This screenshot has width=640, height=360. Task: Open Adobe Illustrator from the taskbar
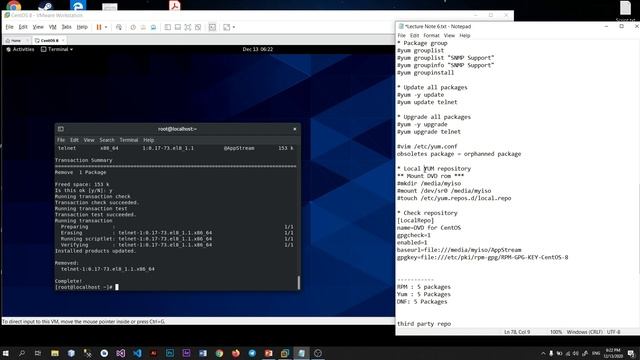[x=153, y=353]
